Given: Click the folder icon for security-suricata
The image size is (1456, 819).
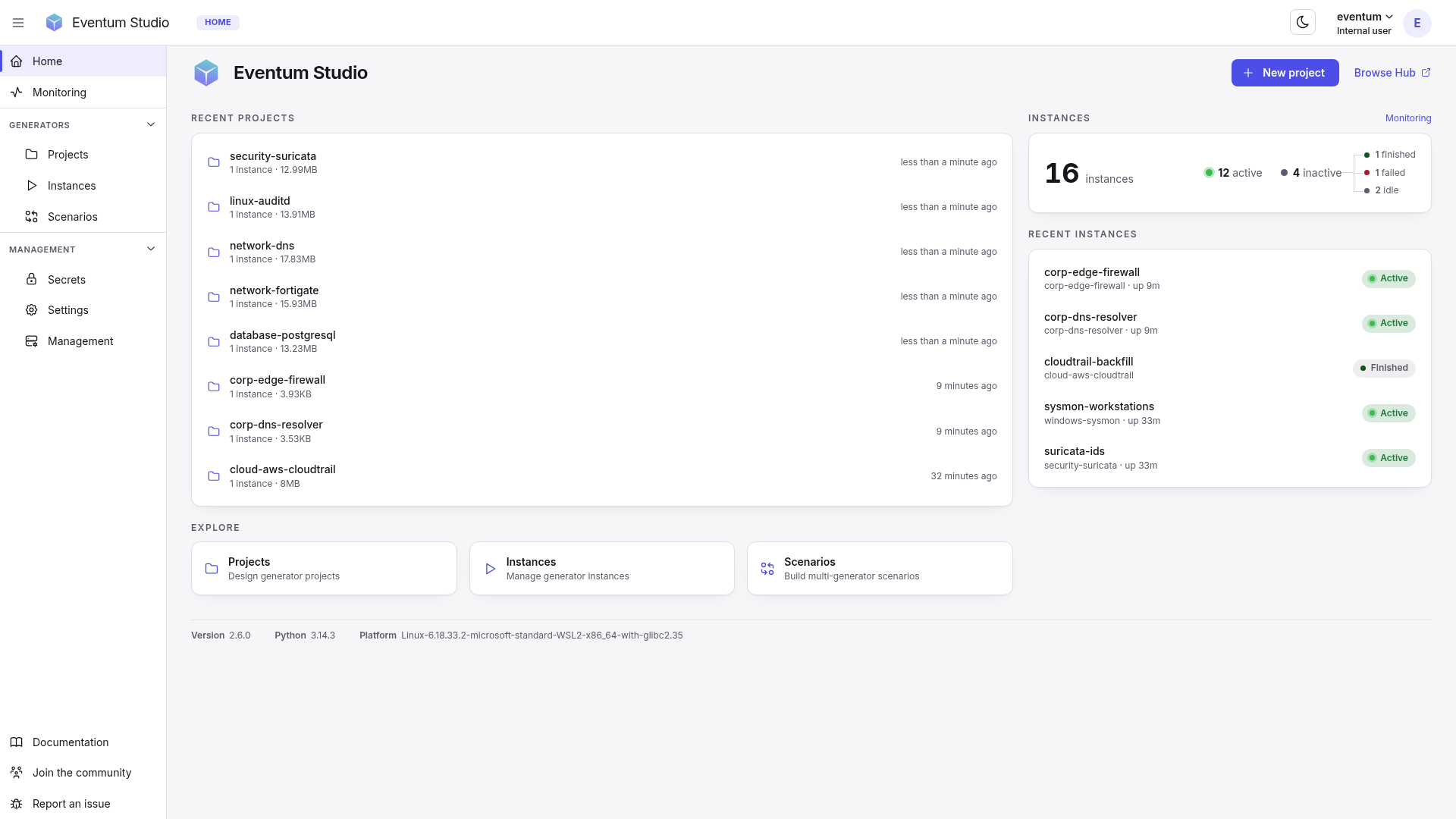Looking at the screenshot, I should tap(214, 162).
